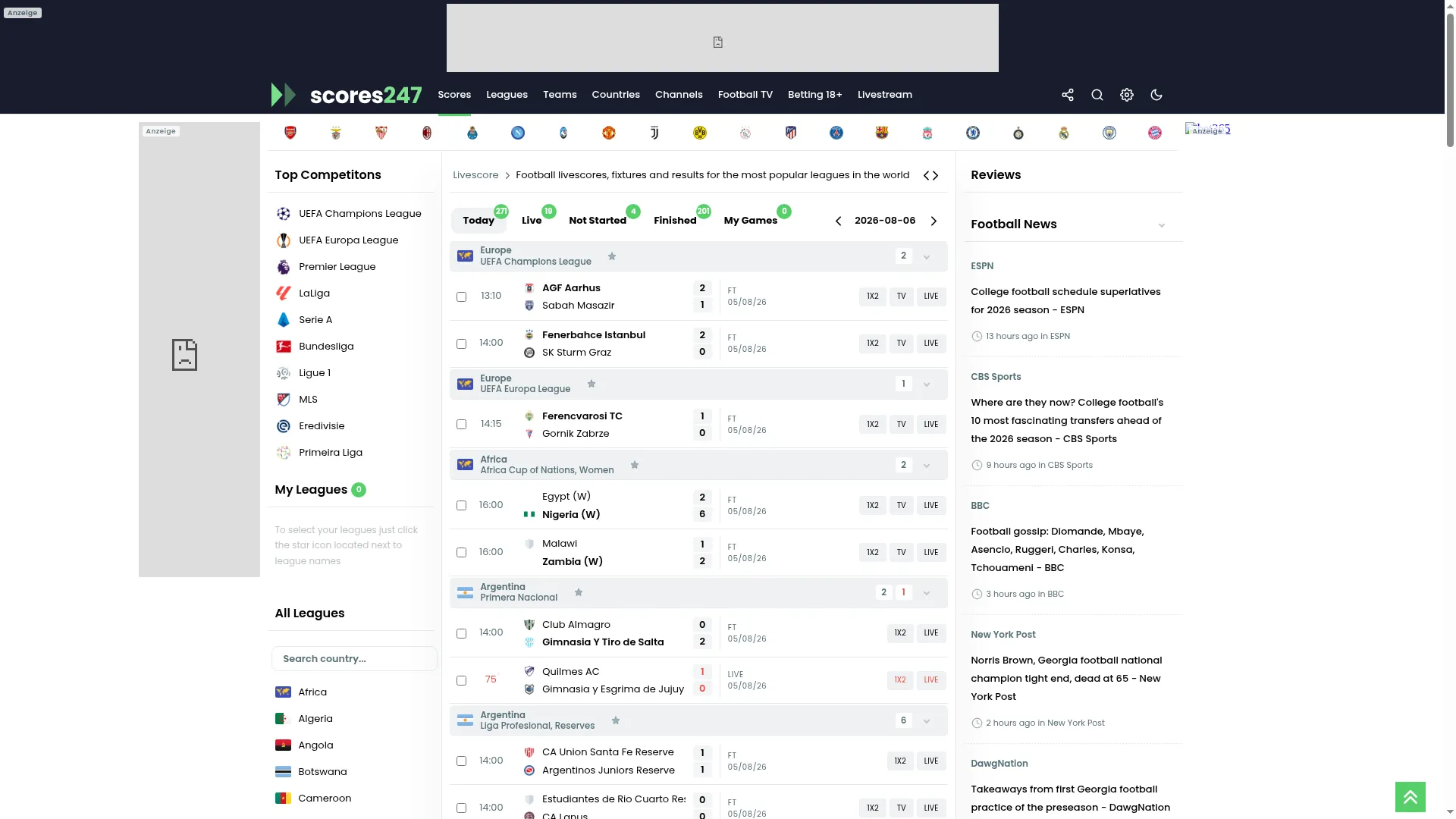This screenshot has height=819, width=1456.
Task: Tick the Ferencvarosi TC match checkbox
Action: coord(461,425)
